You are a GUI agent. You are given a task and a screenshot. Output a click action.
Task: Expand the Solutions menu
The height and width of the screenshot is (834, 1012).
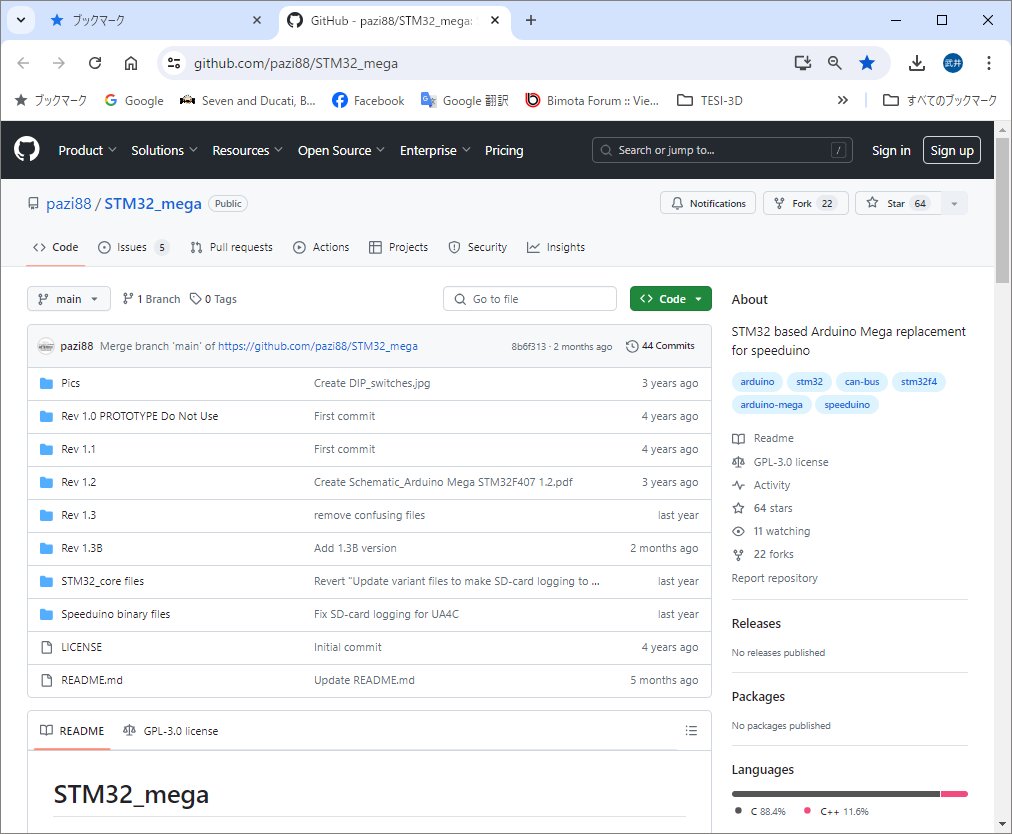click(x=164, y=150)
